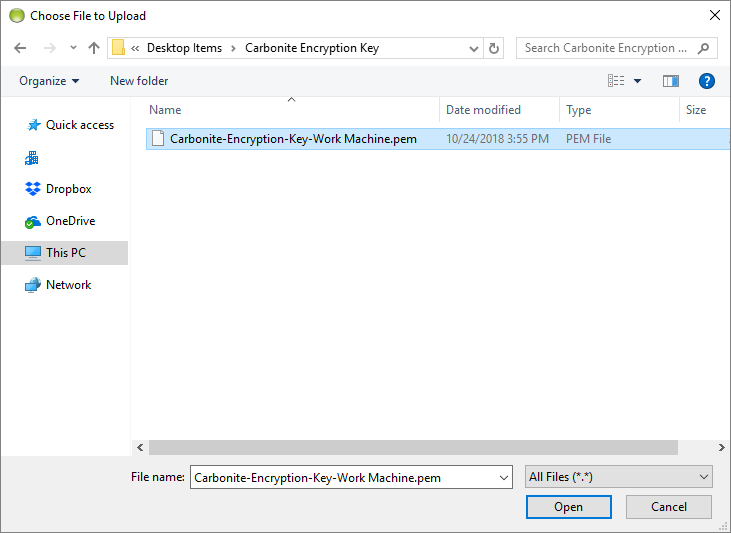
Task: Expand the Organize menu
Action: click(x=49, y=81)
